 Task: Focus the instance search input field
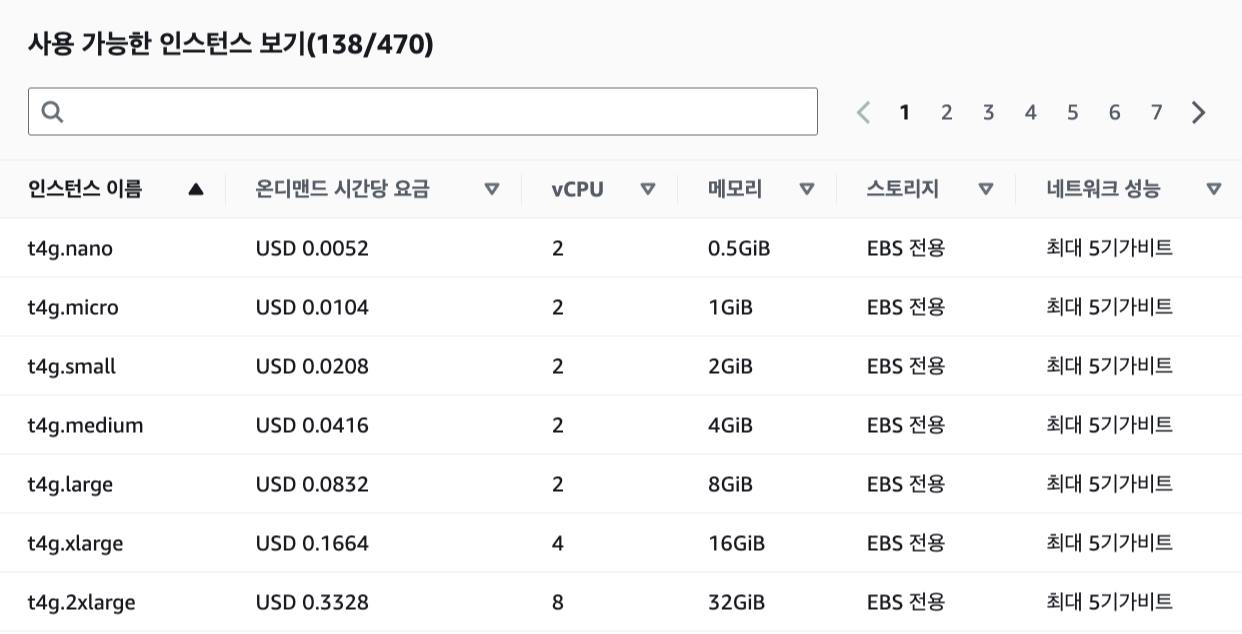423,112
